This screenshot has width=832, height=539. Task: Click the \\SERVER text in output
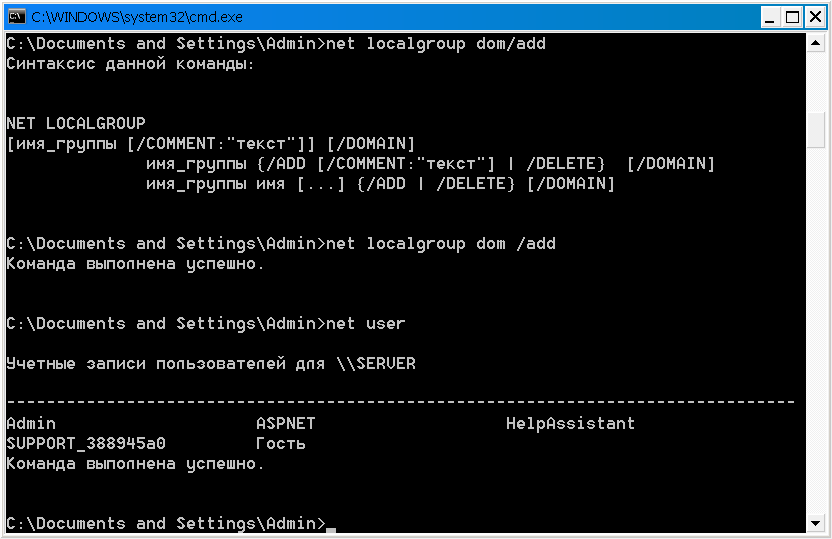pyautogui.click(x=376, y=363)
